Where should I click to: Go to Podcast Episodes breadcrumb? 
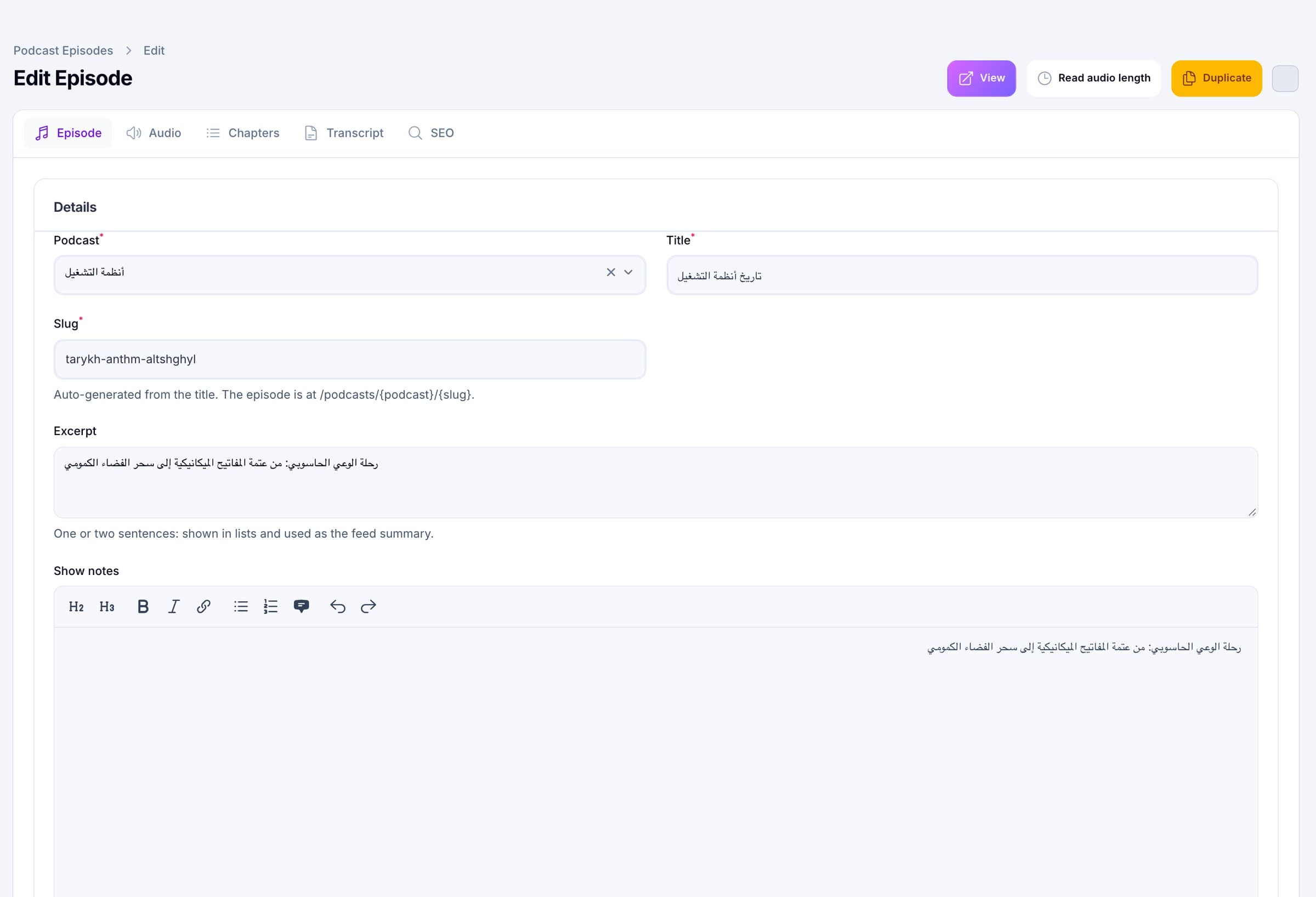pyautogui.click(x=64, y=50)
